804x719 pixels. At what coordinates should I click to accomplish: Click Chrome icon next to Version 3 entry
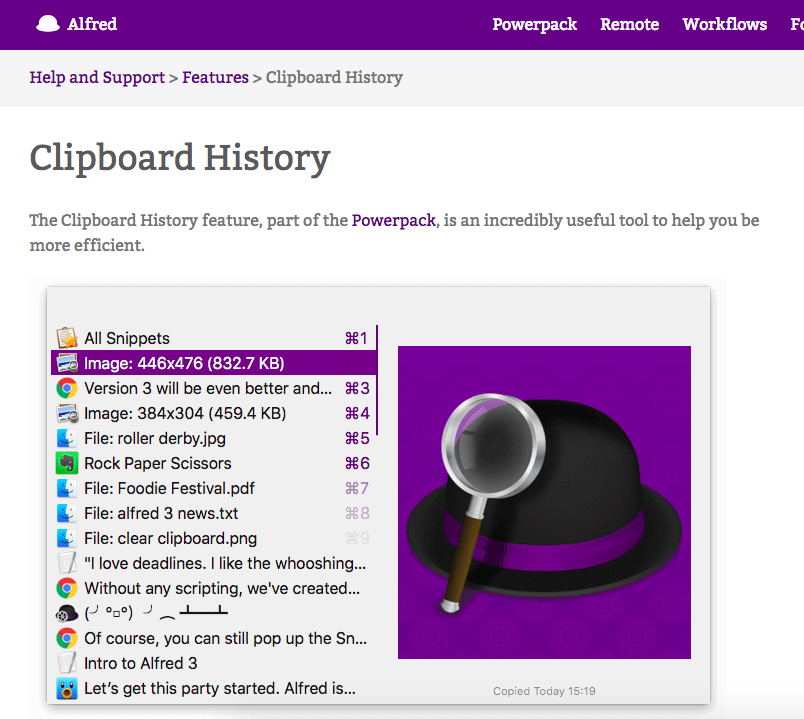tap(67, 388)
